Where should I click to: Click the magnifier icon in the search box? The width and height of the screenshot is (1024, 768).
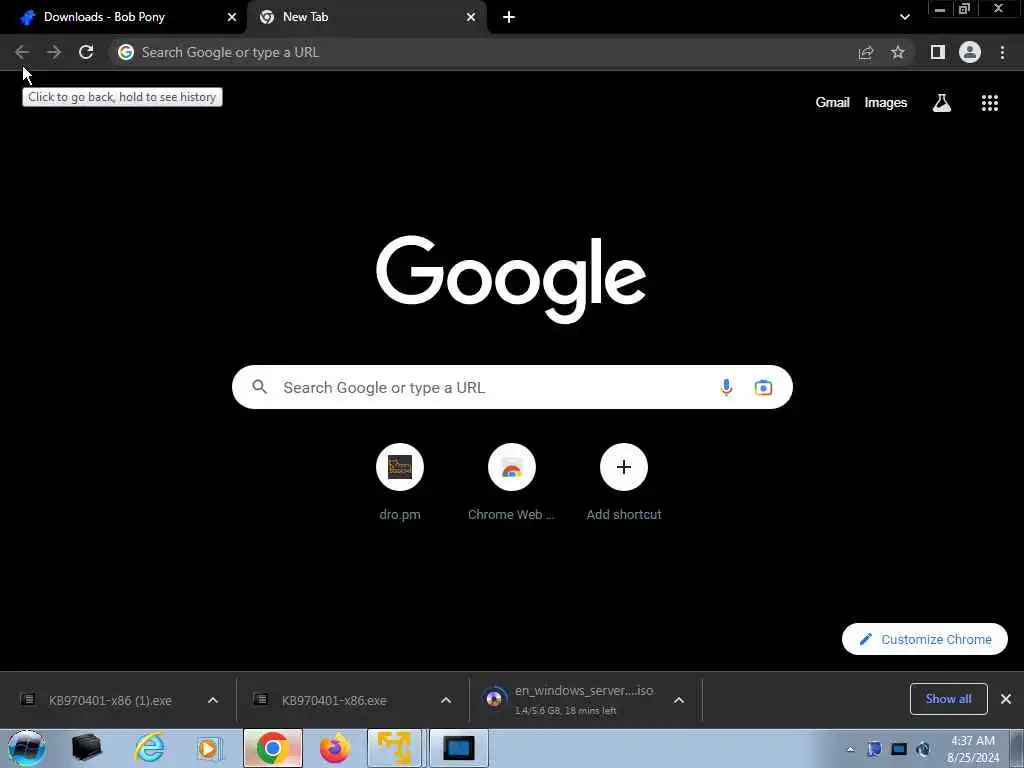click(259, 387)
